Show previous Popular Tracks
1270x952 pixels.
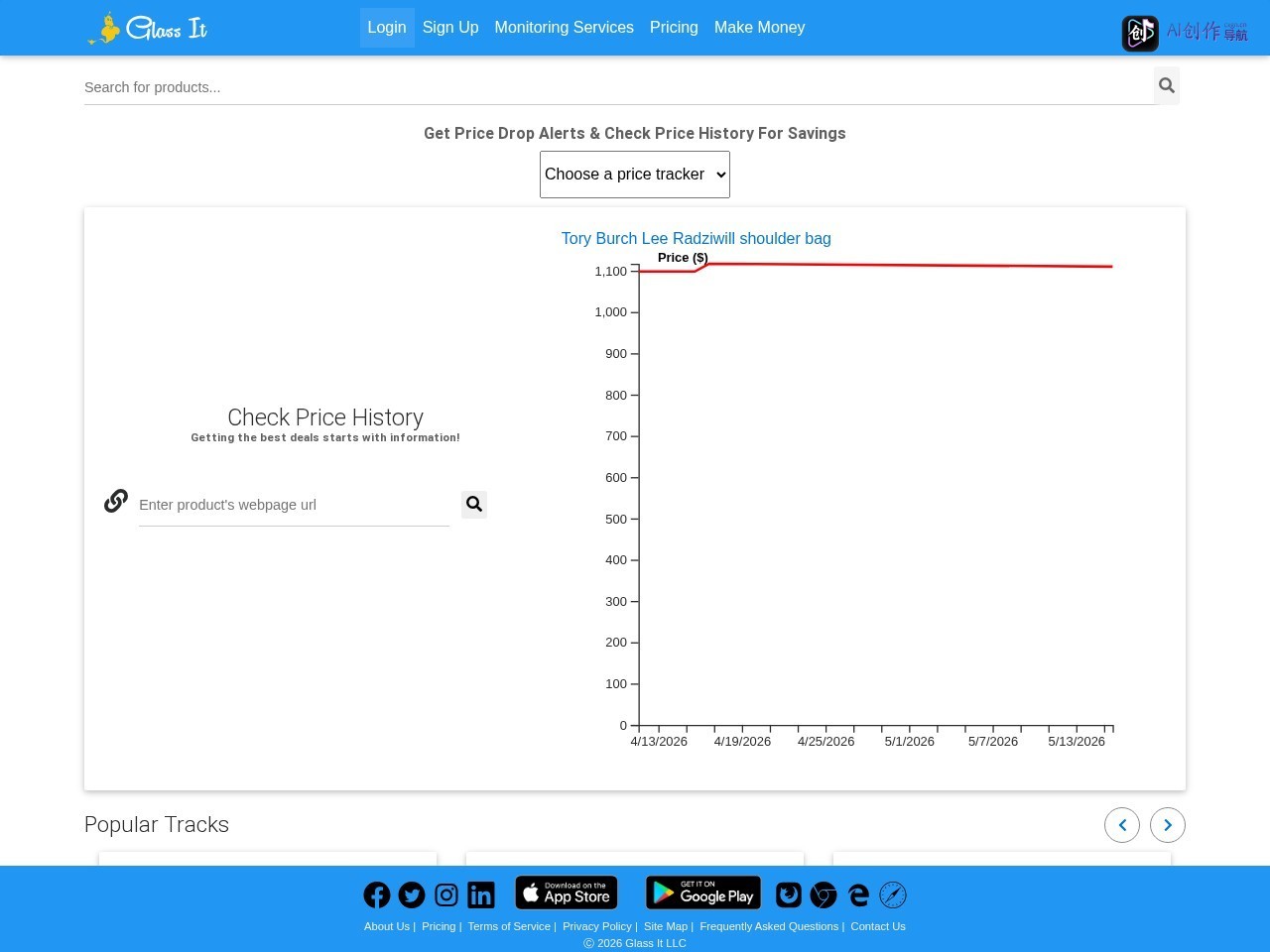pyautogui.click(x=1122, y=825)
